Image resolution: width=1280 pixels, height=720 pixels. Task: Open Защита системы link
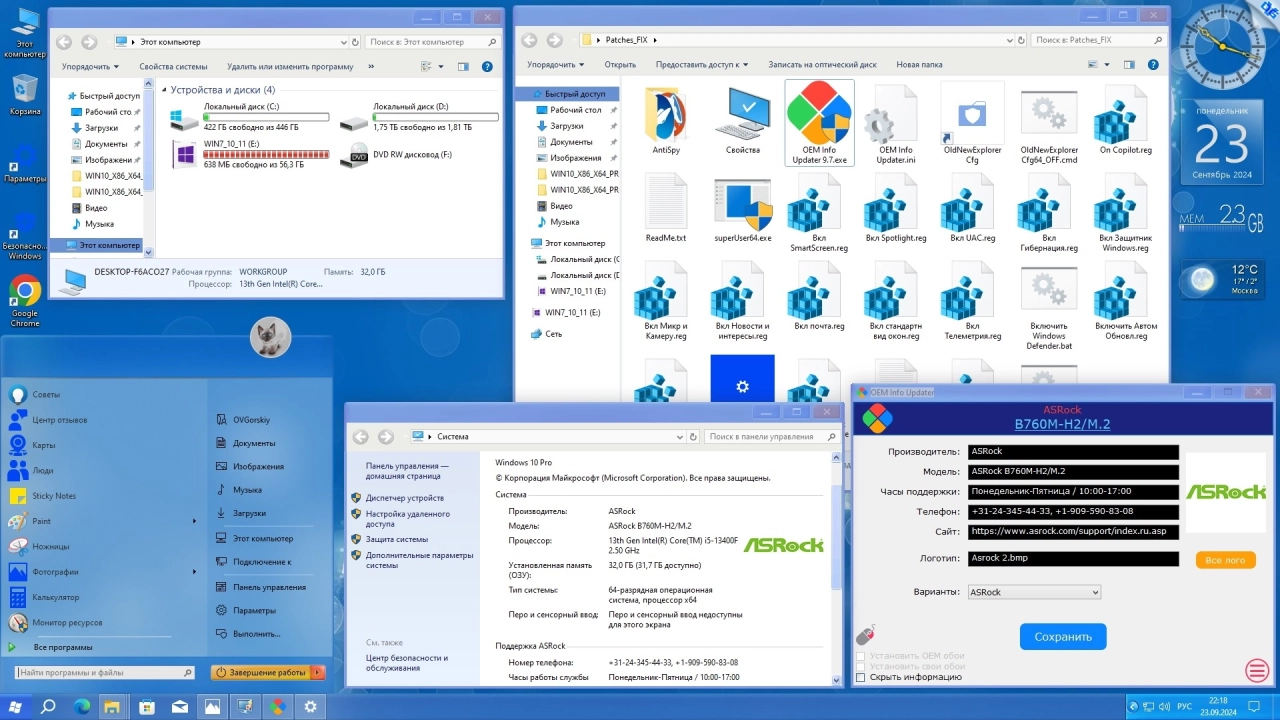pyautogui.click(x=396, y=539)
